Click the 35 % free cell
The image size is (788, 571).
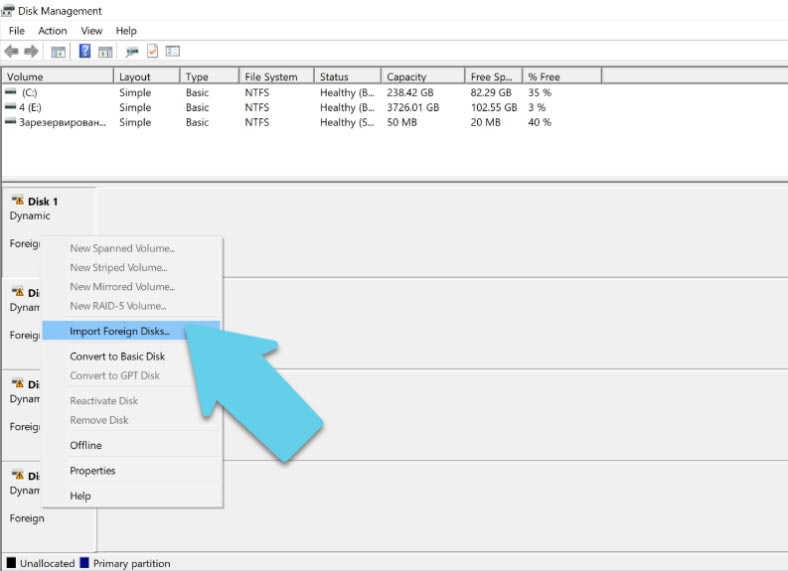540,92
